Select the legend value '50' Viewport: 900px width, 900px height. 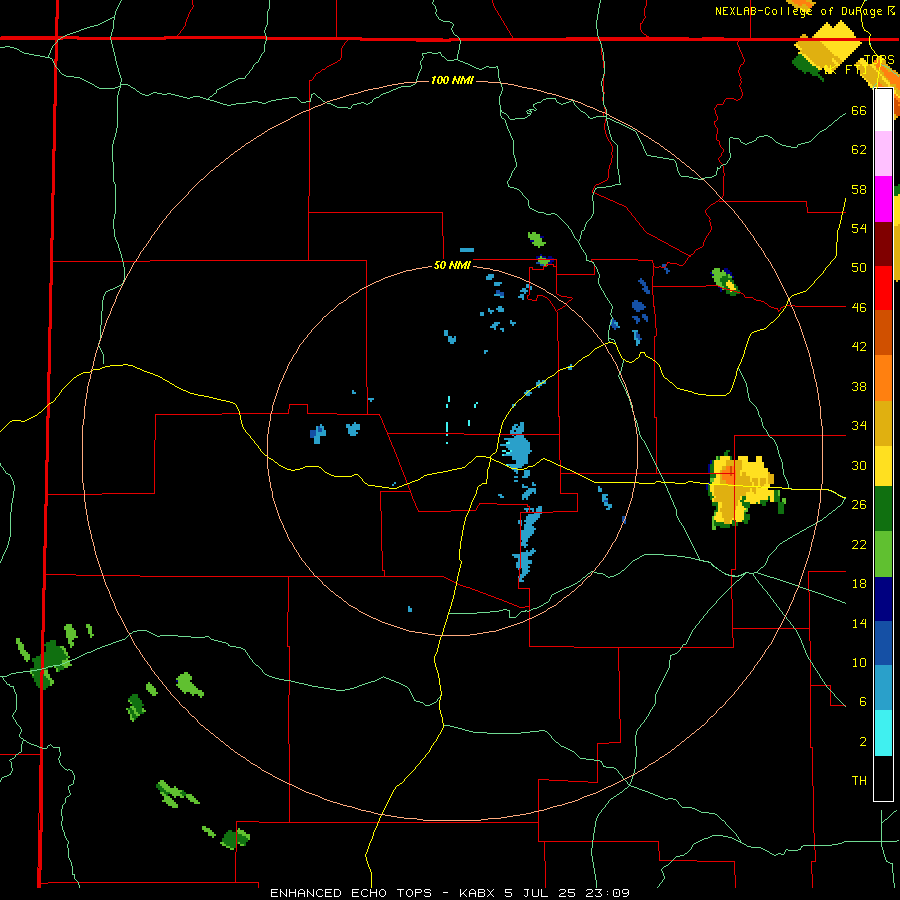[x=859, y=268]
